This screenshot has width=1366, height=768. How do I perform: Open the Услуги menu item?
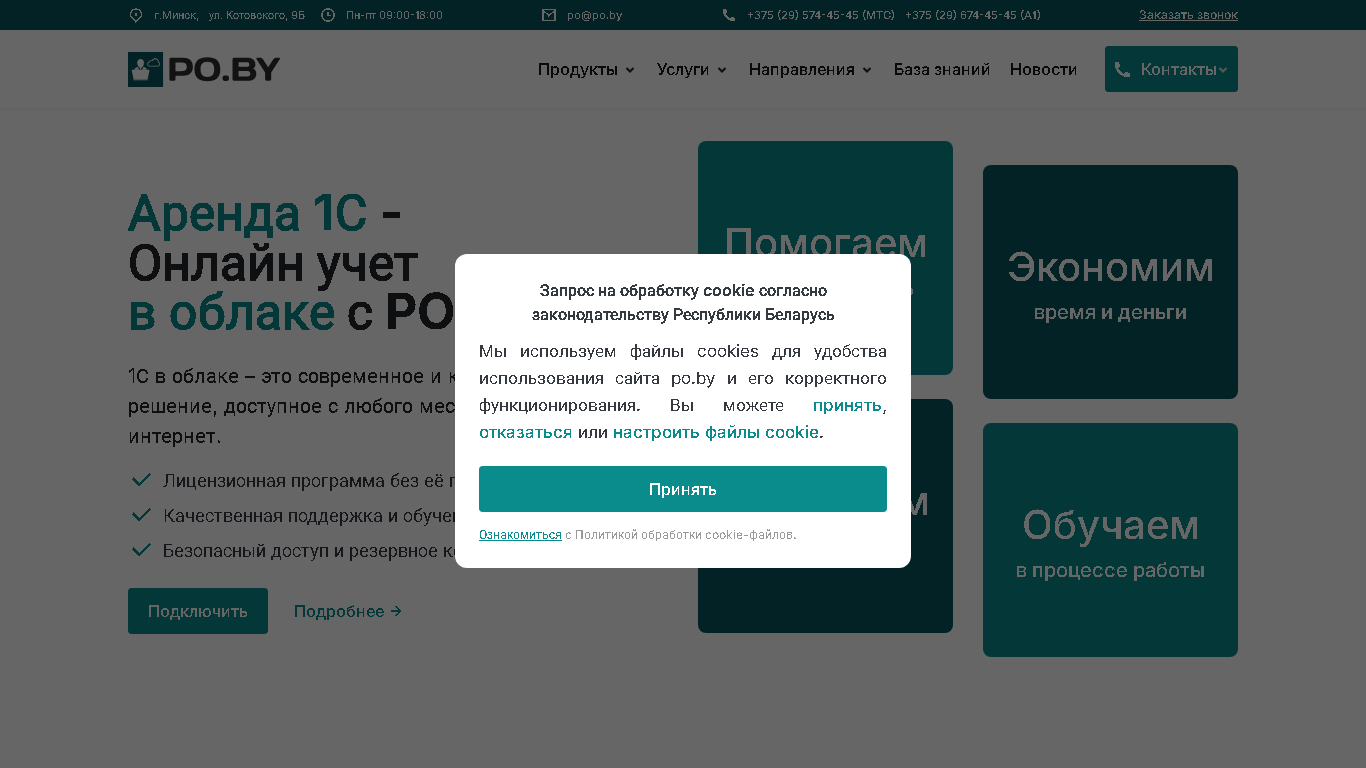coord(683,69)
